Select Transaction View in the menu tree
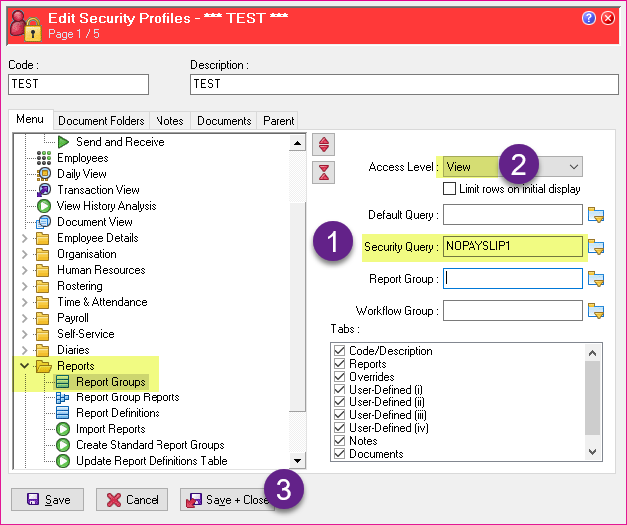This screenshot has height=525, width=627. click(98, 190)
